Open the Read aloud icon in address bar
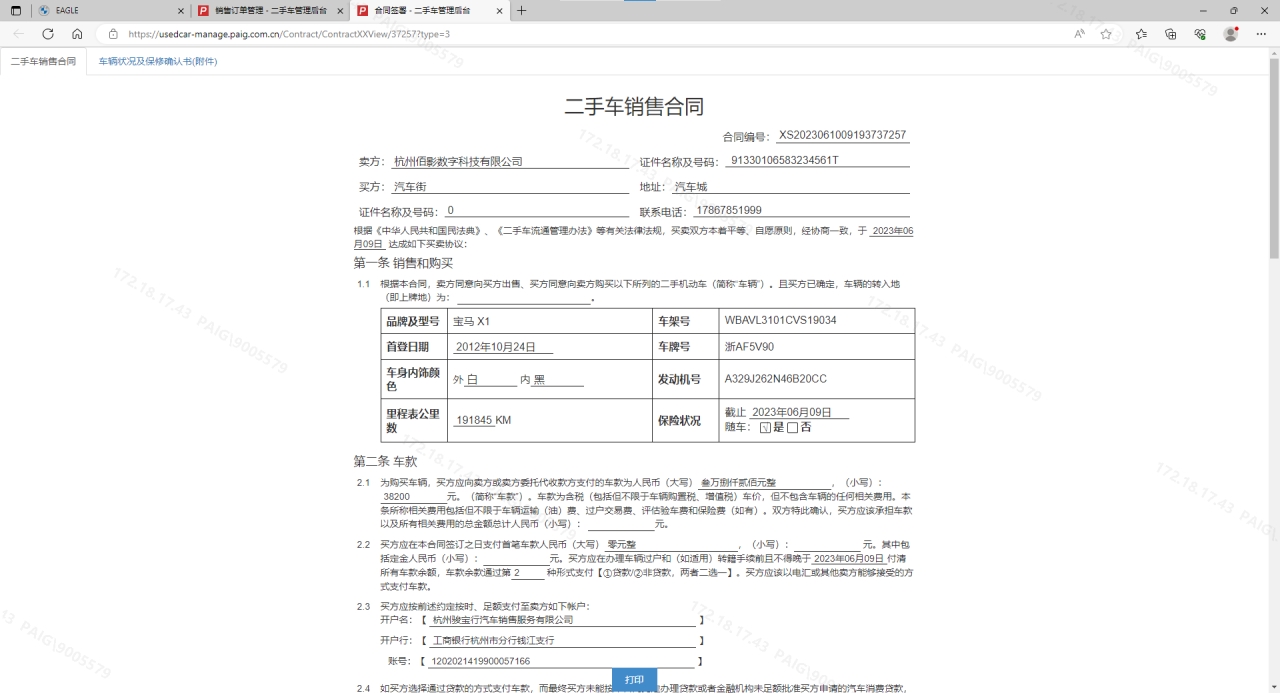 [x=1080, y=33]
